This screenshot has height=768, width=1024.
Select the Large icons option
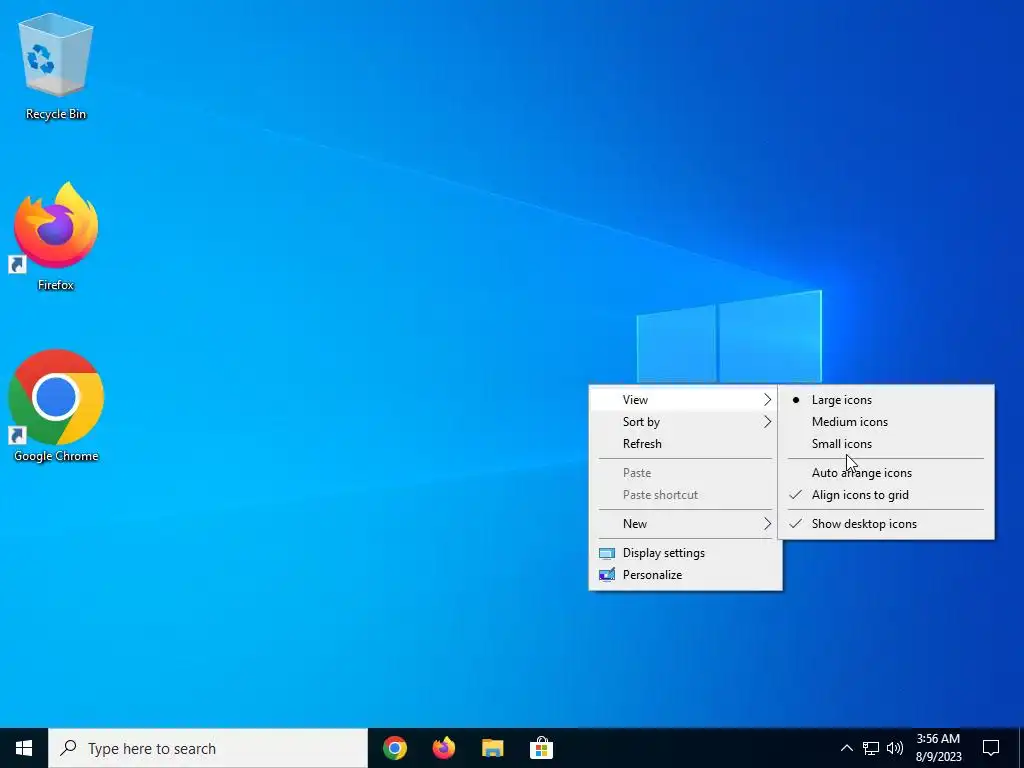point(886,400)
